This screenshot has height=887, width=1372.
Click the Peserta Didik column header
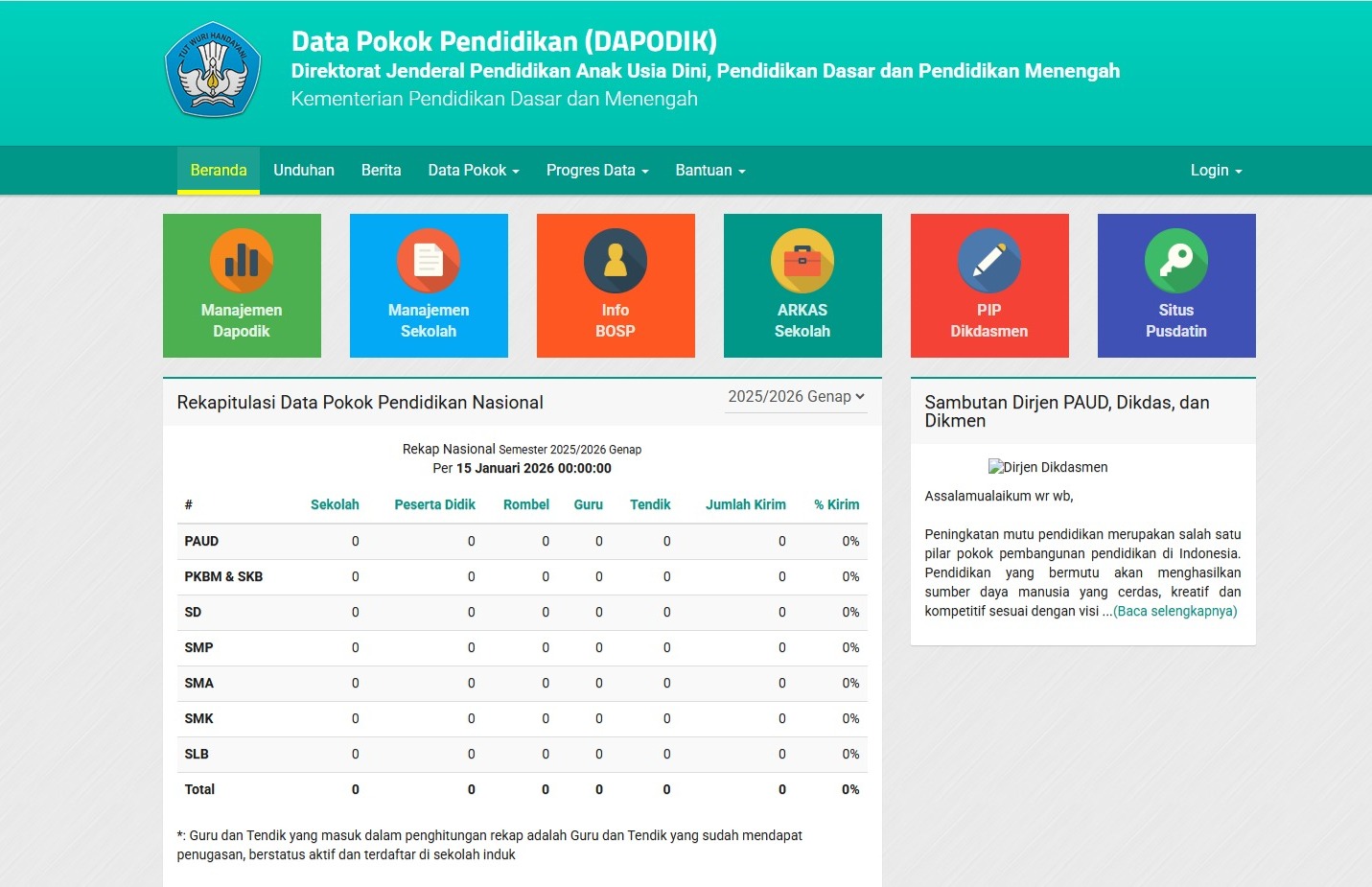click(434, 505)
